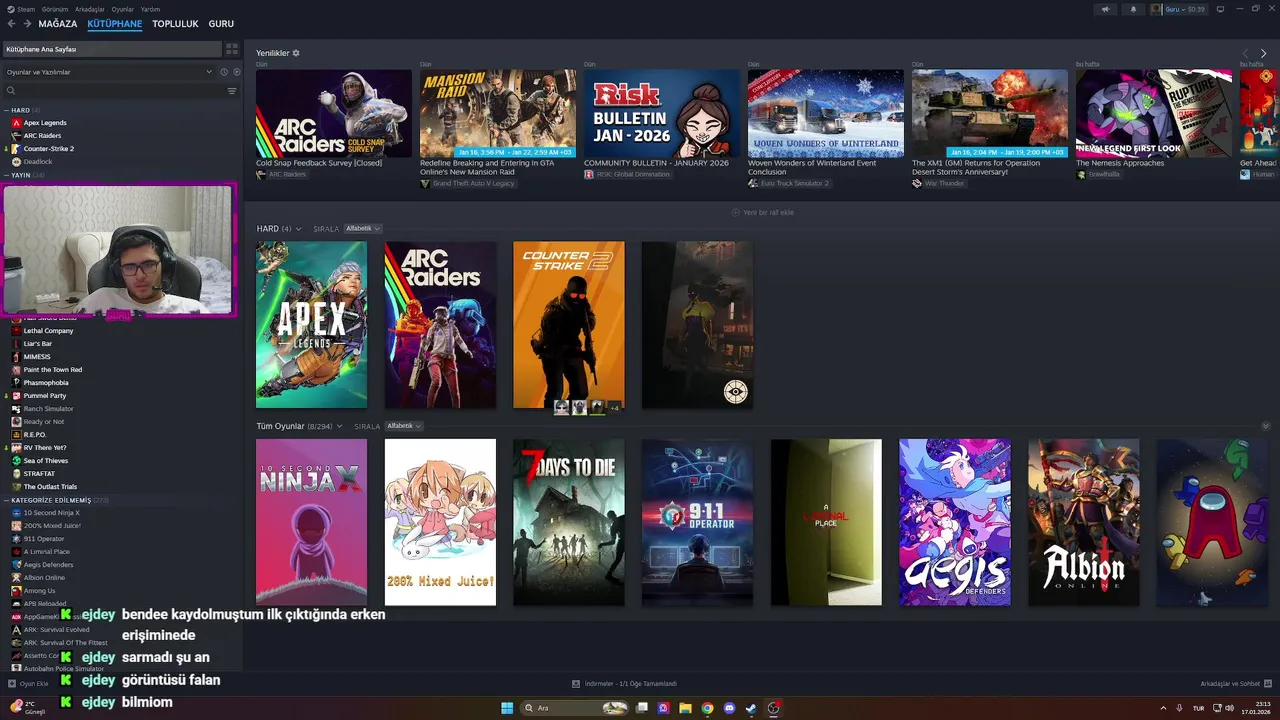The width and height of the screenshot is (1280, 720).
Task: Open HARD shelf dropdown chevron
Action: click(298, 229)
